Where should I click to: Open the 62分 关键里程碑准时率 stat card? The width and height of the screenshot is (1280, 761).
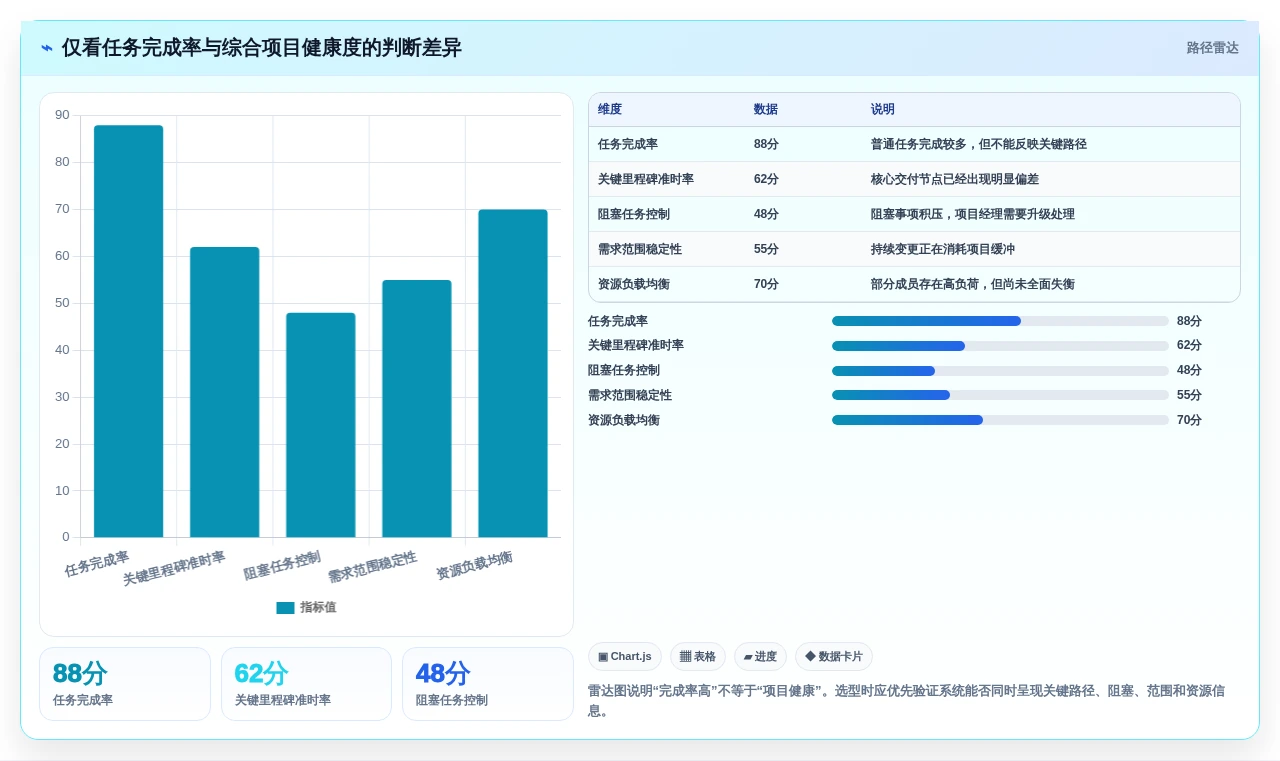click(x=306, y=684)
